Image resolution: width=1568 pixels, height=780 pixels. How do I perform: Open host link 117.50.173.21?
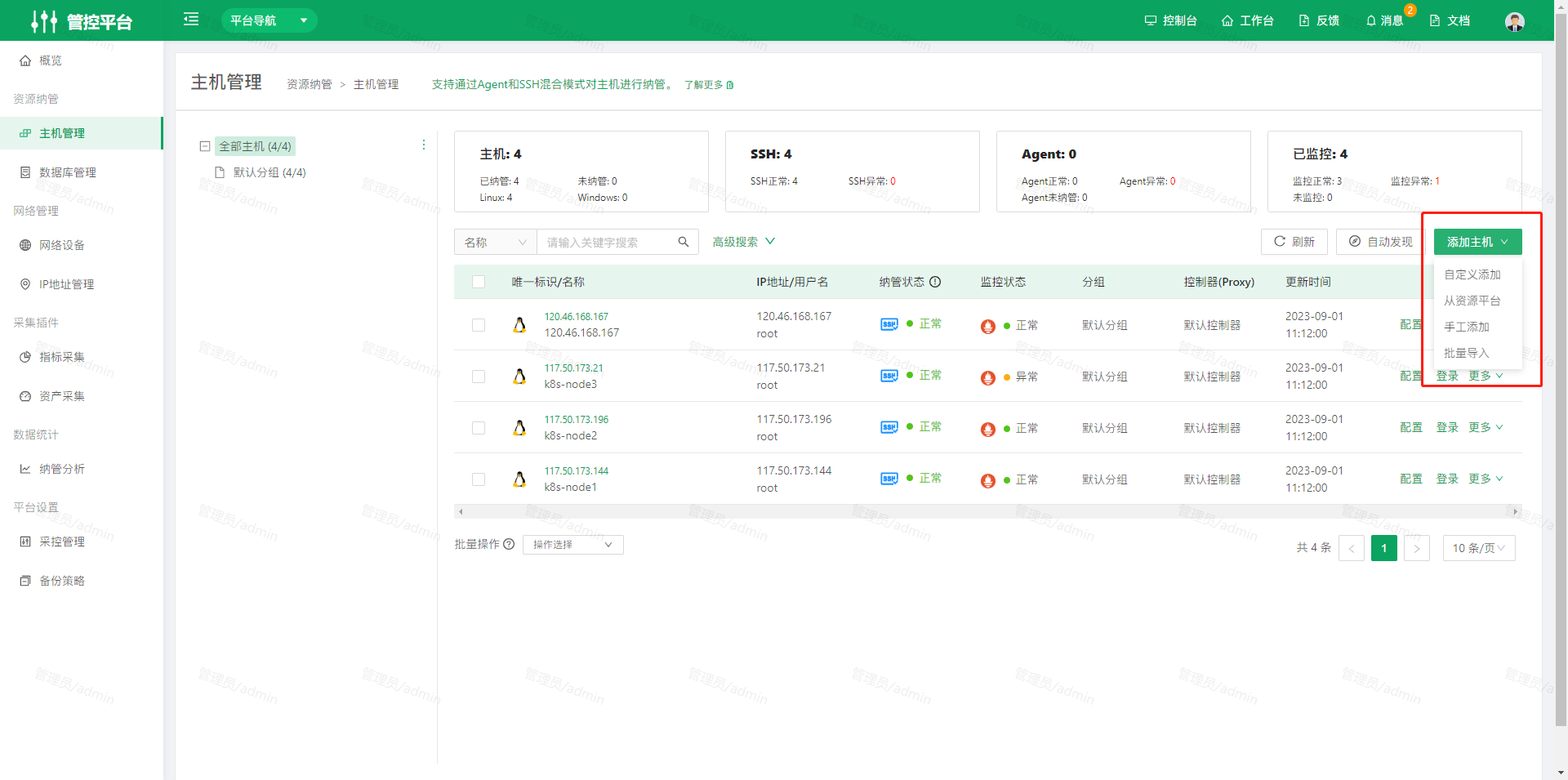[x=573, y=368]
